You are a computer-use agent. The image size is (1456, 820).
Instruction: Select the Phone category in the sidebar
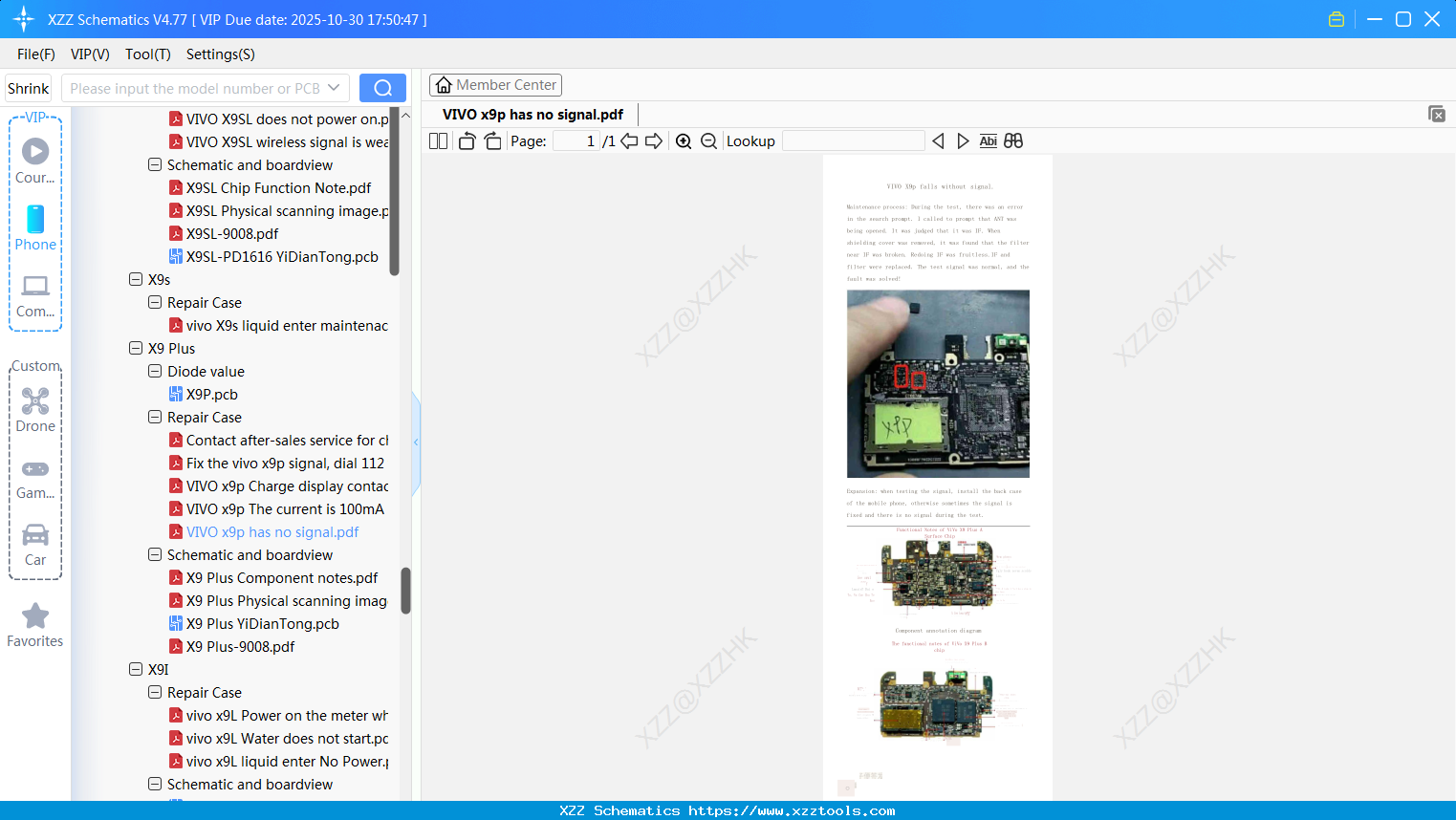[x=35, y=228]
